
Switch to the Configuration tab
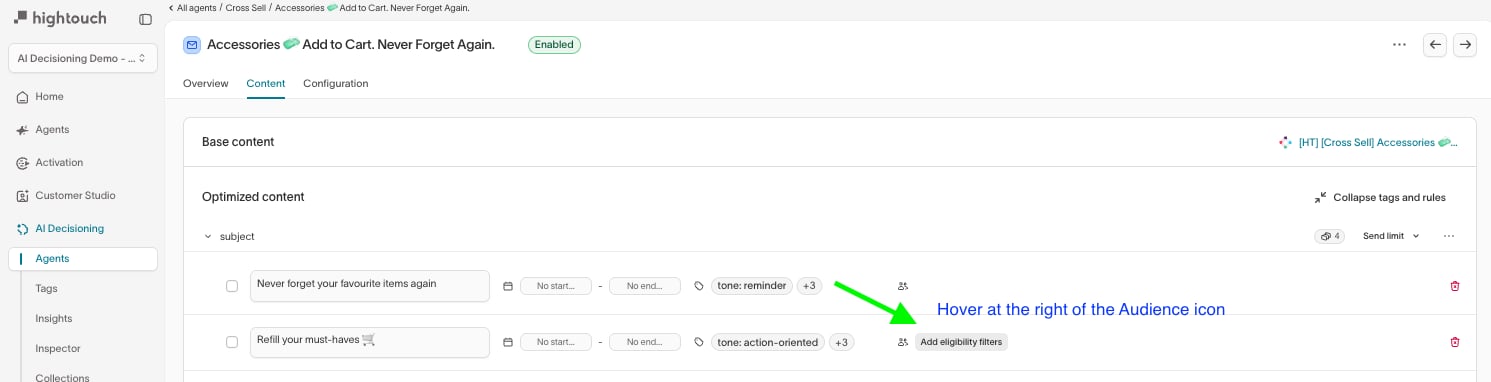tap(336, 84)
